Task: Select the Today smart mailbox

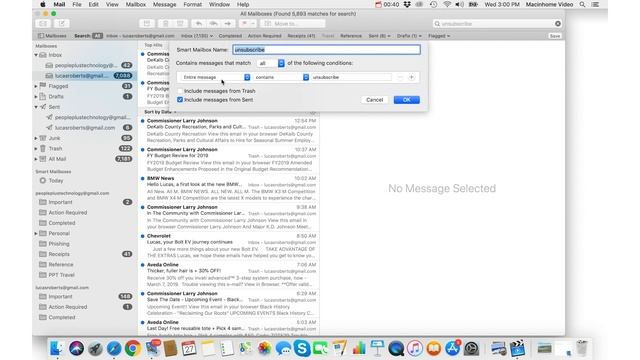Action: 84,180
